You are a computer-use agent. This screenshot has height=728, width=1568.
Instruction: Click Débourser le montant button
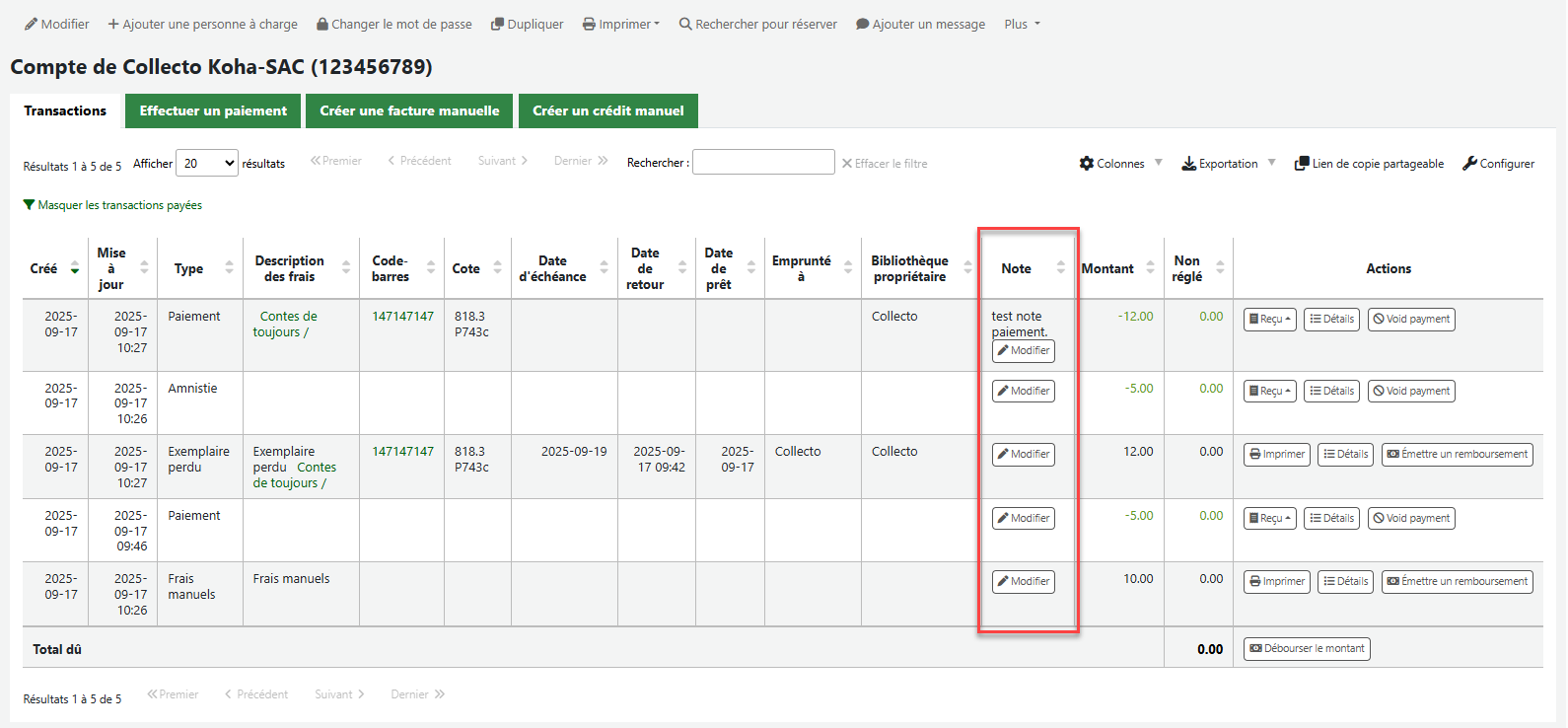click(1307, 649)
